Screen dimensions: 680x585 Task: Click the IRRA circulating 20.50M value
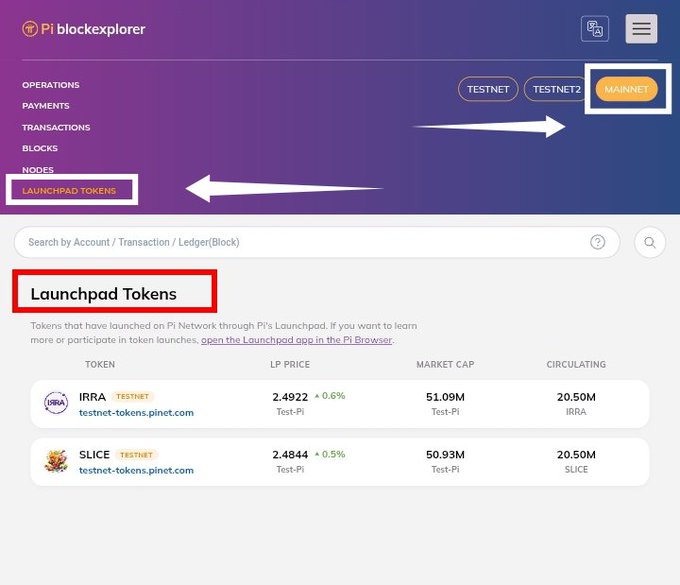(576, 397)
